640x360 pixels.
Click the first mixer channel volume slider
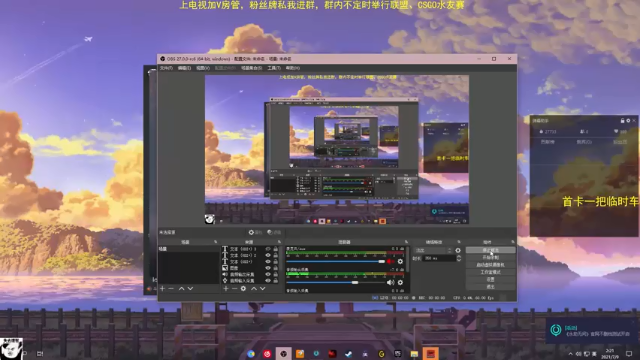(336, 261)
